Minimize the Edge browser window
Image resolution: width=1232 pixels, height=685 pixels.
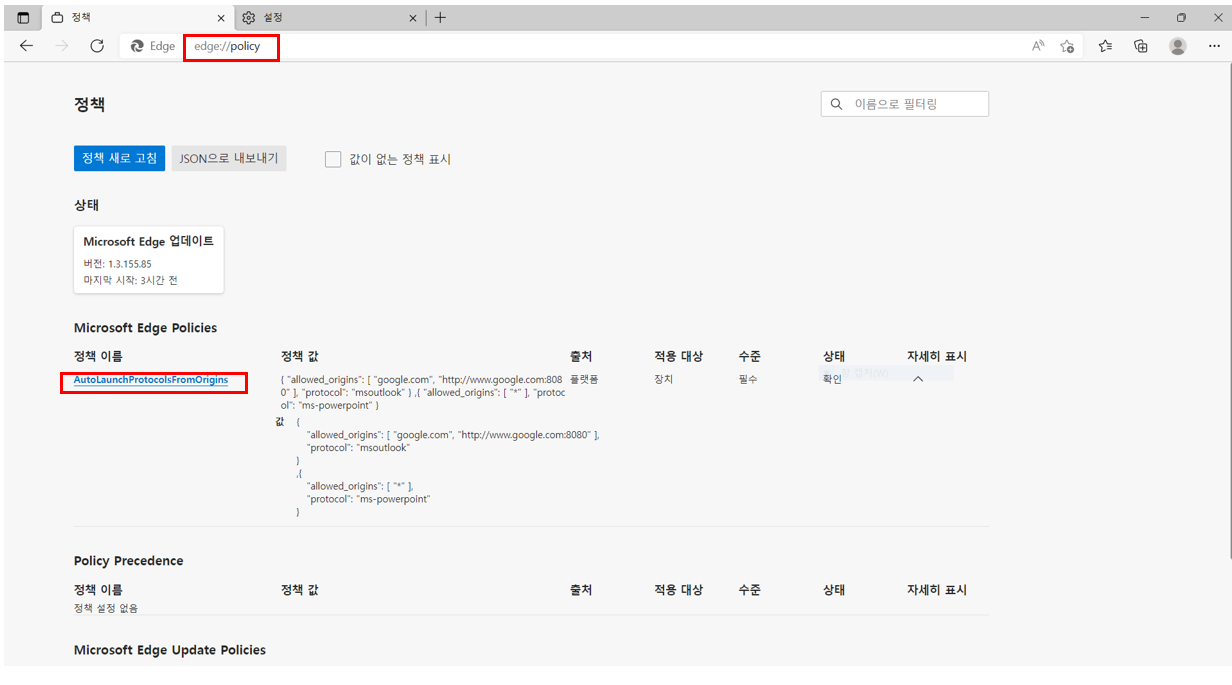pos(1144,17)
